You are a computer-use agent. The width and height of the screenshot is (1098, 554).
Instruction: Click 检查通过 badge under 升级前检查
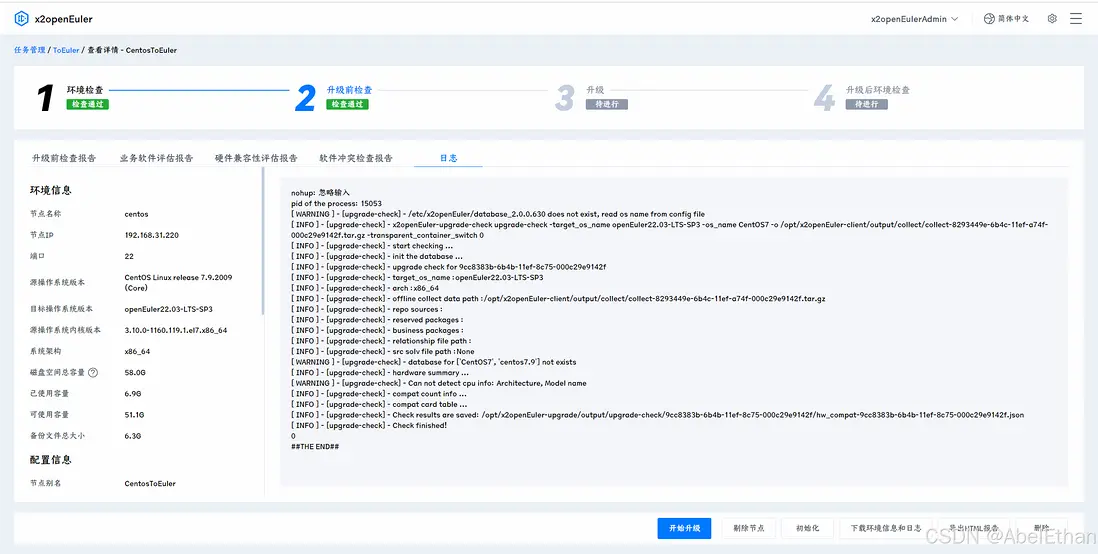[x=347, y=104]
